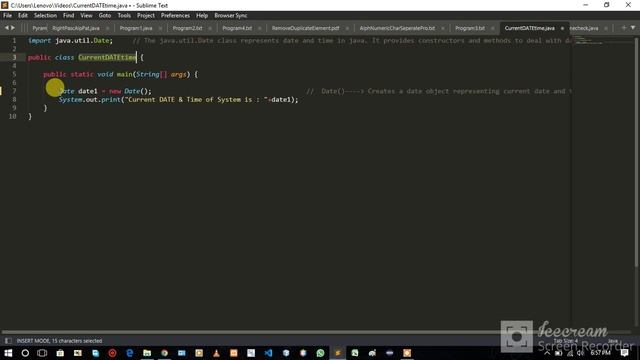The image size is (640, 360).
Task: Open the Find menu
Action: coord(69,16)
